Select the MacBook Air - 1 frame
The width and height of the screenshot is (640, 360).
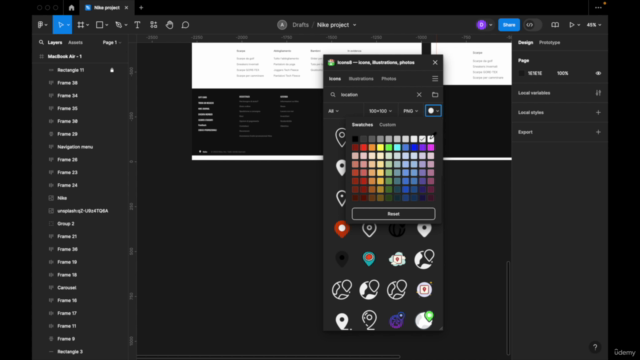pos(64,56)
